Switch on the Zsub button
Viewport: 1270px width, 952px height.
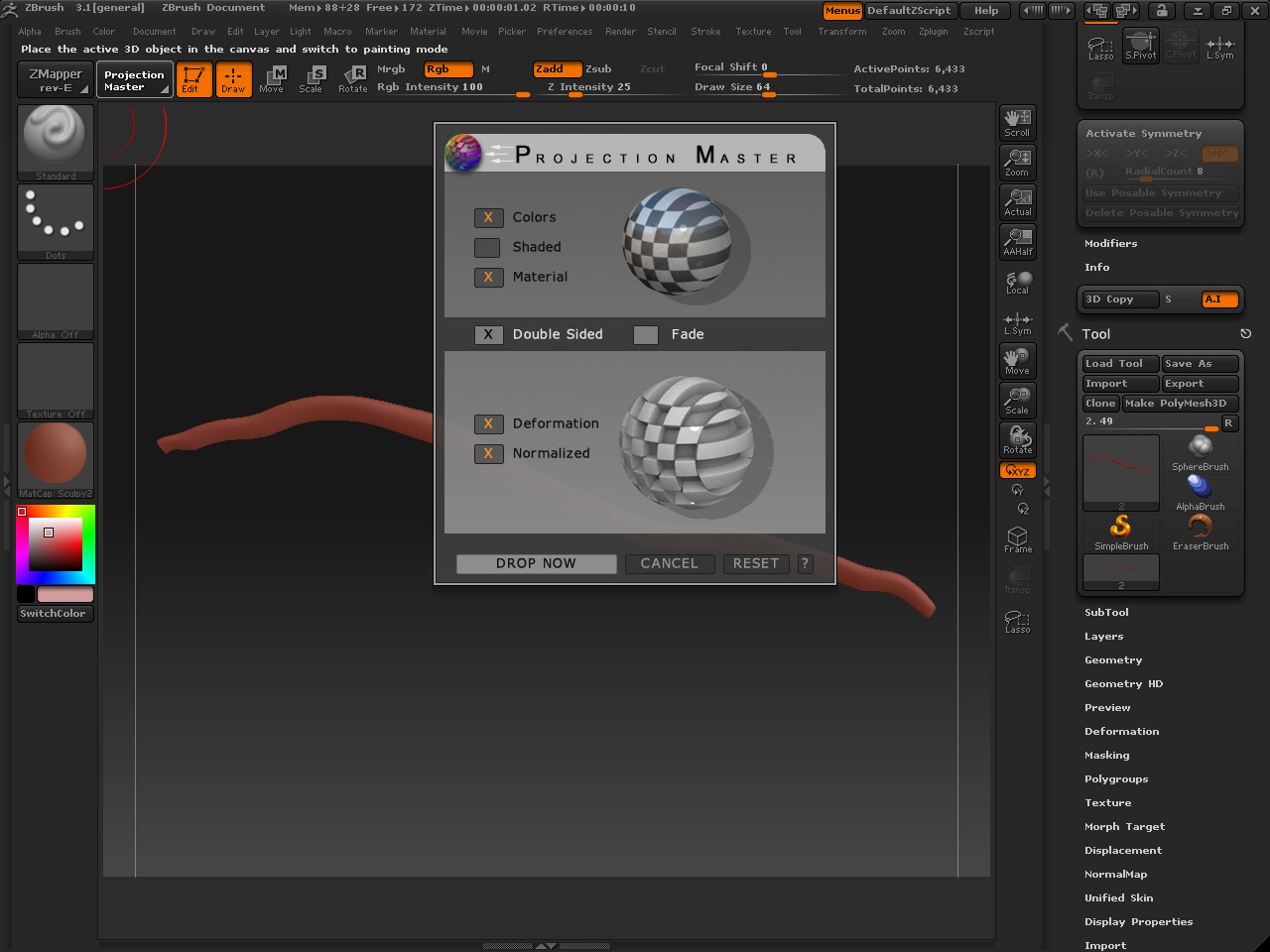pyautogui.click(x=598, y=69)
